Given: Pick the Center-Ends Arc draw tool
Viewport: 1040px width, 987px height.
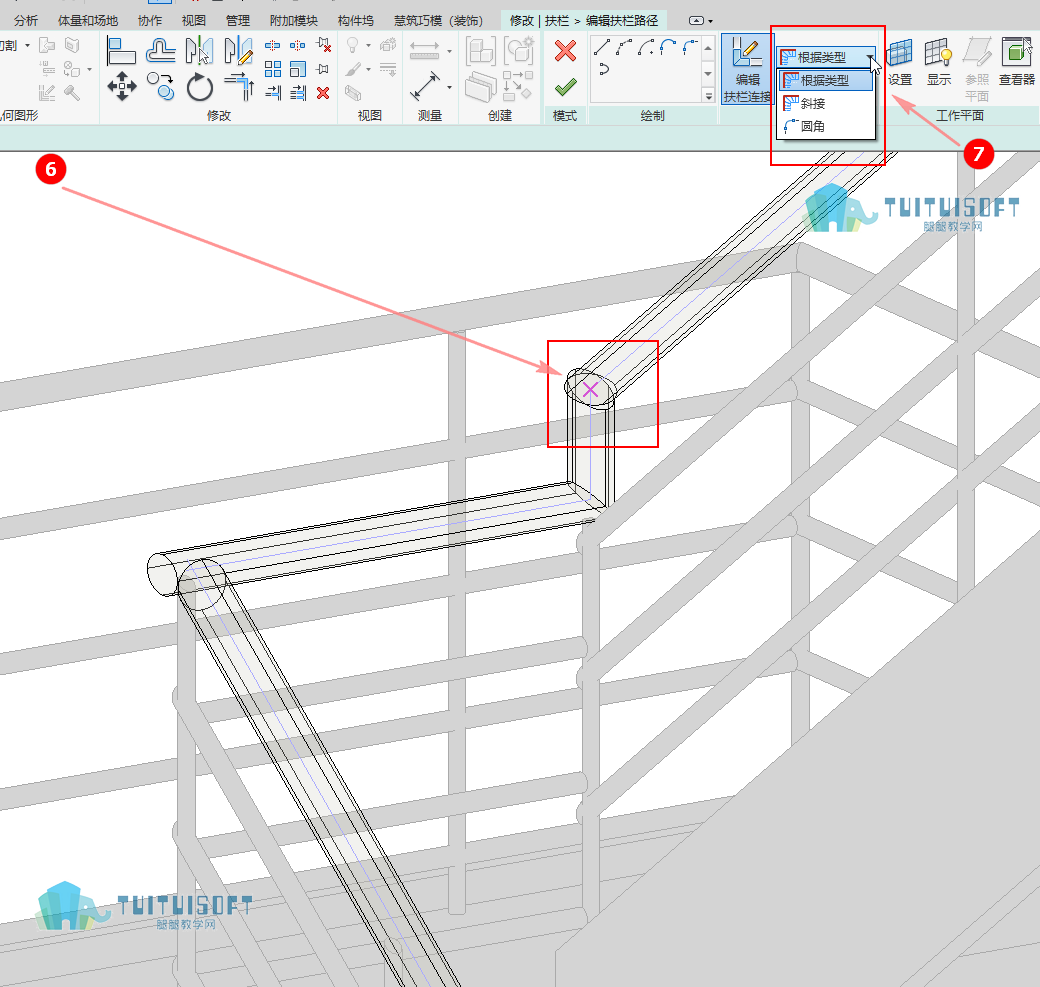Looking at the screenshot, I should pos(646,46).
